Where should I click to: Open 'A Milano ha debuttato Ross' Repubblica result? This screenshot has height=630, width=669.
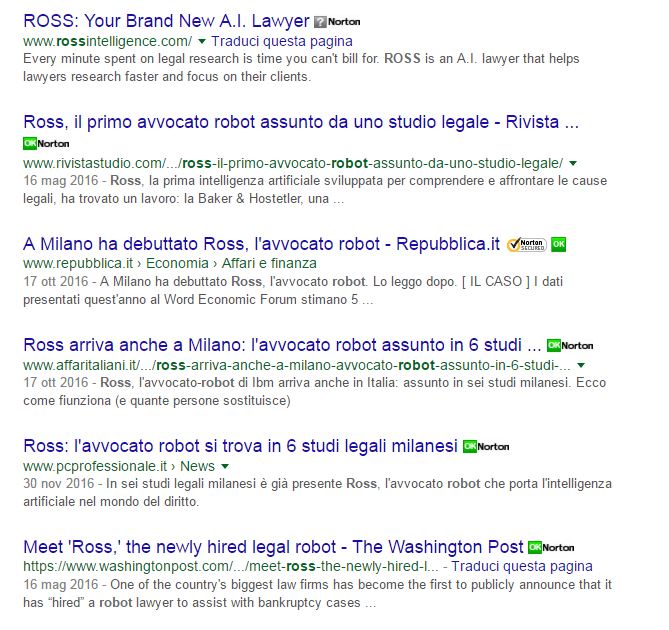point(261,244)
